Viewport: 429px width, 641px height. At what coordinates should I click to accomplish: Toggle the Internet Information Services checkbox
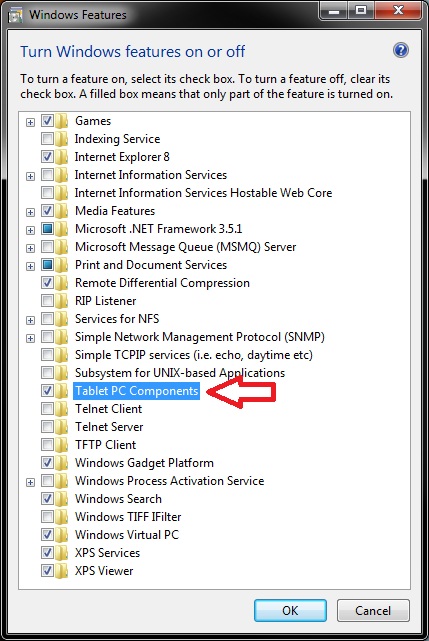47,175
